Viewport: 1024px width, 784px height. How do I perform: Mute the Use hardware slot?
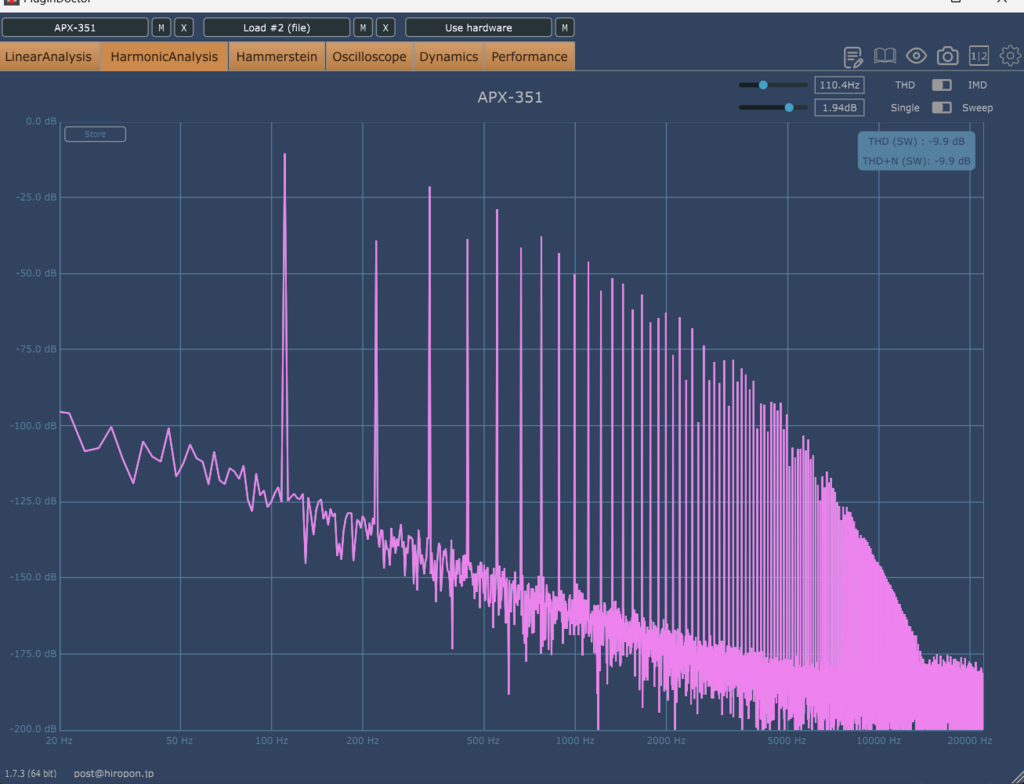click(x=565, y=27)
